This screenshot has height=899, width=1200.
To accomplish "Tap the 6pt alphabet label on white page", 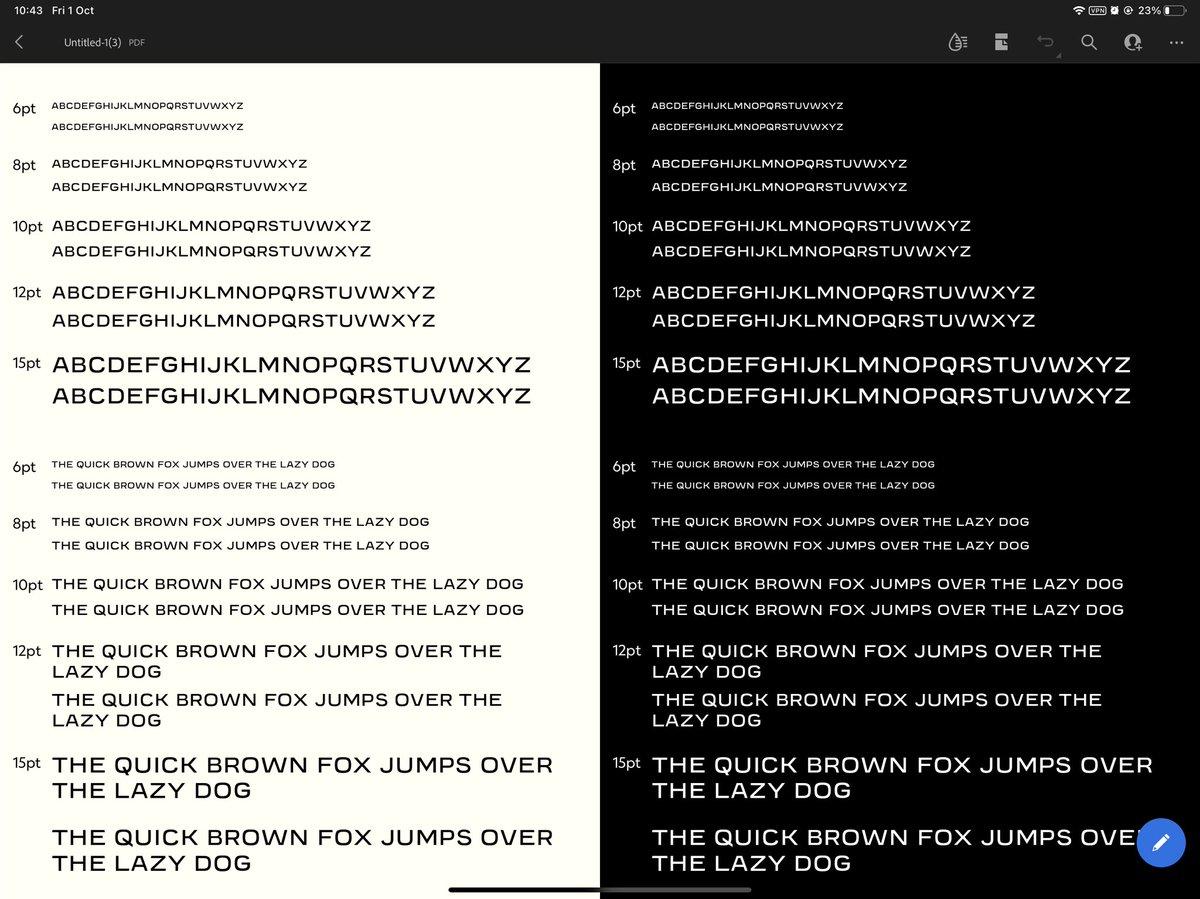I will point(24,108).
